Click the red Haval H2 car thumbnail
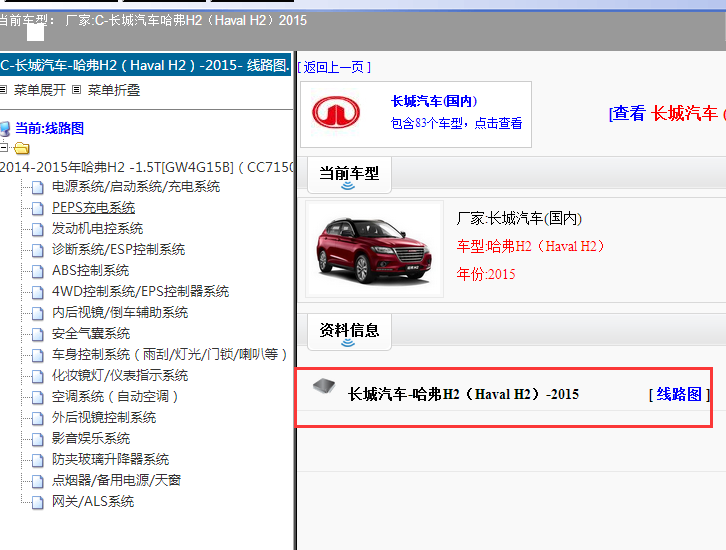The height and width of the screenshot is (550, 726). (374, 249)
